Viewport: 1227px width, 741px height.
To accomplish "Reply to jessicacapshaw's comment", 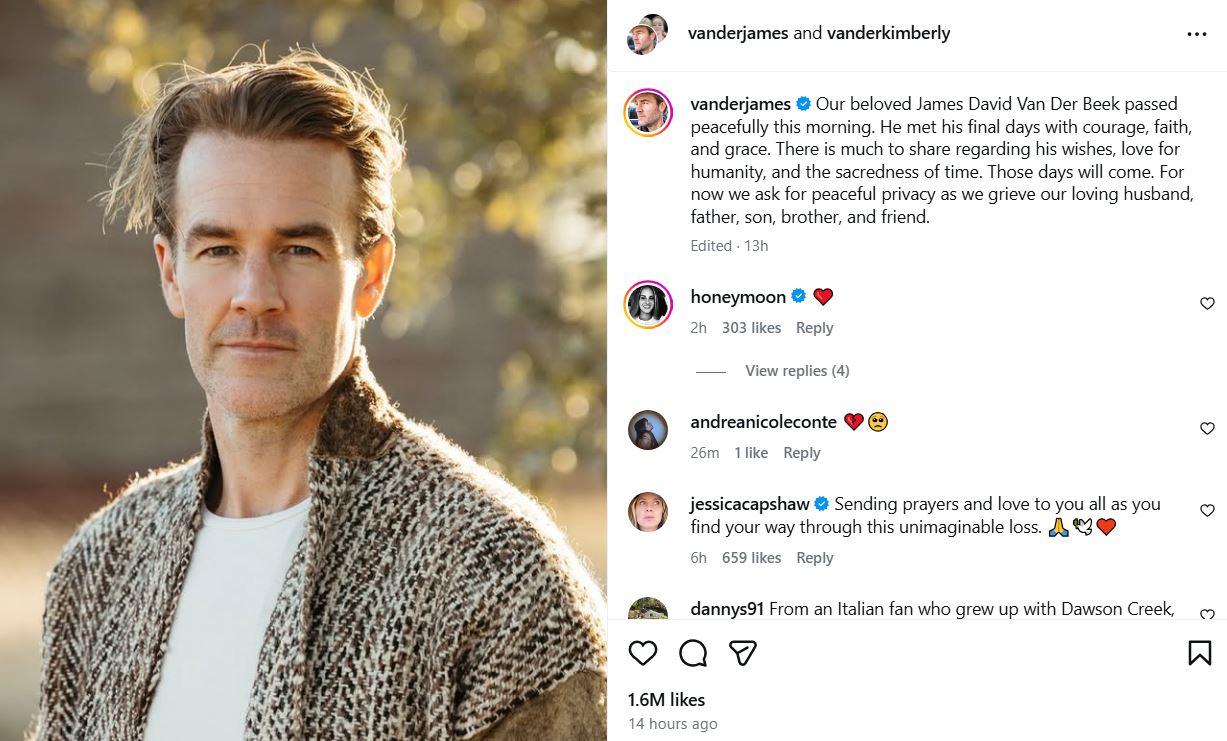I will tap(814, 558).
